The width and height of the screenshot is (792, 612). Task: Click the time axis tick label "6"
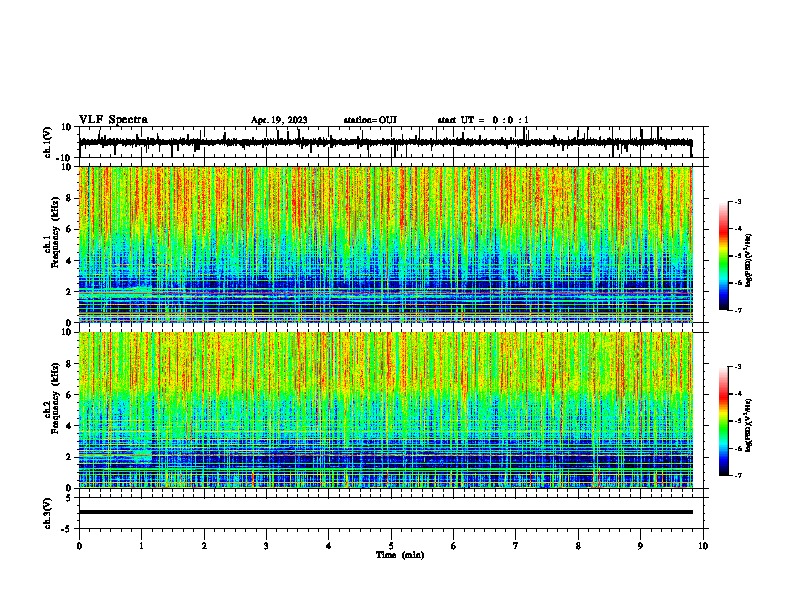tap(454, 546)
